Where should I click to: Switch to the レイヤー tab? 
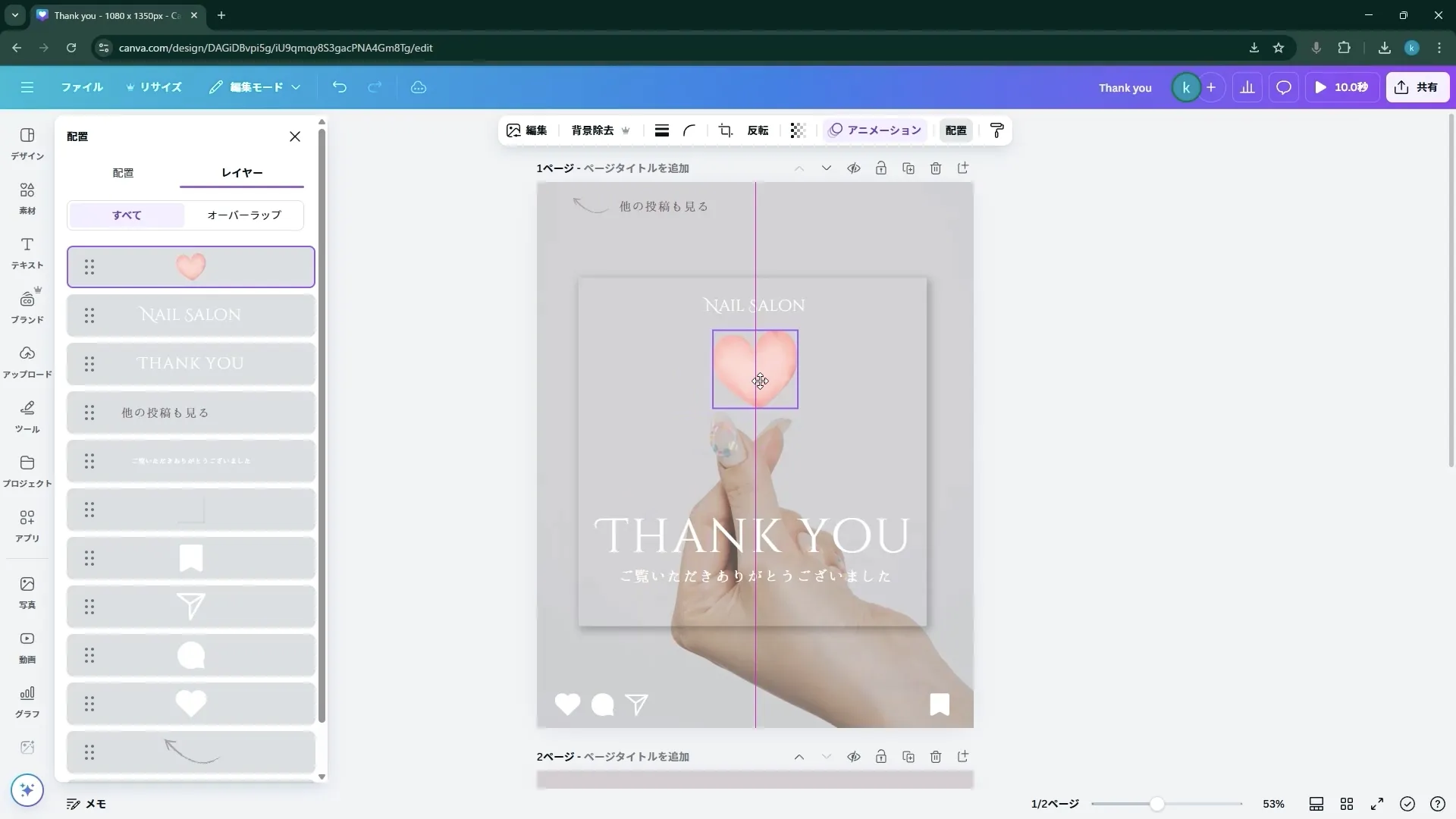tap(242, 173)
